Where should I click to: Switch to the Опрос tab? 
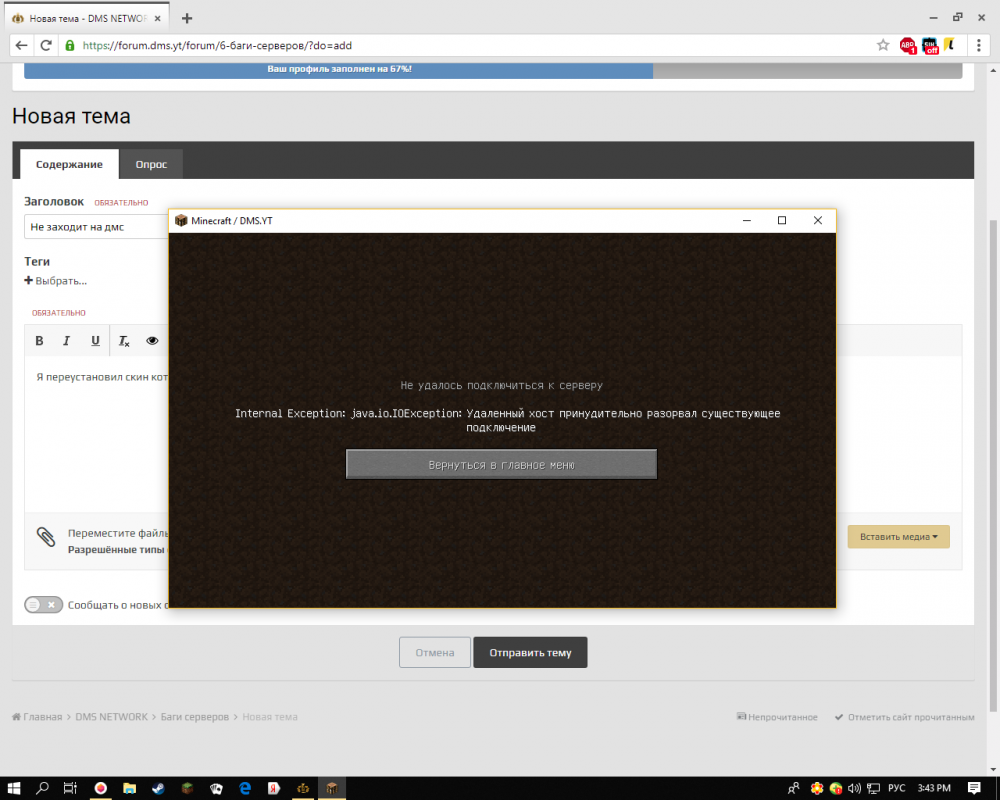coord(151,164)
